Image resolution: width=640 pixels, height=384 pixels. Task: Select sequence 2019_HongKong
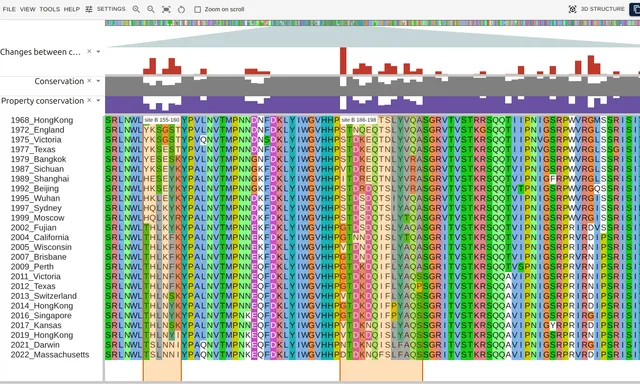click(x=42, y=335)
